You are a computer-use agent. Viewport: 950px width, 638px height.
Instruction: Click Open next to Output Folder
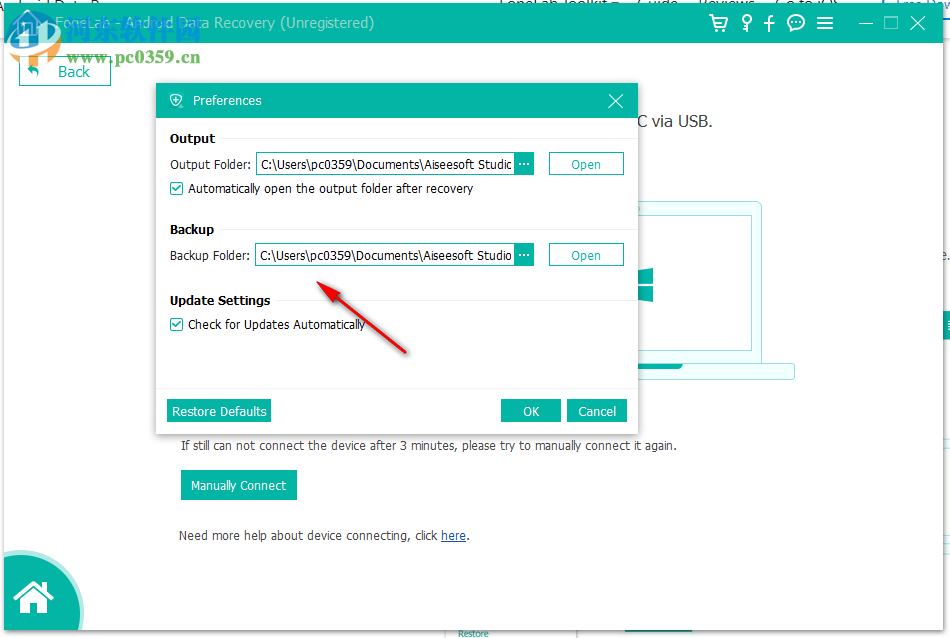pyautogui.click(x=586, y=163)
